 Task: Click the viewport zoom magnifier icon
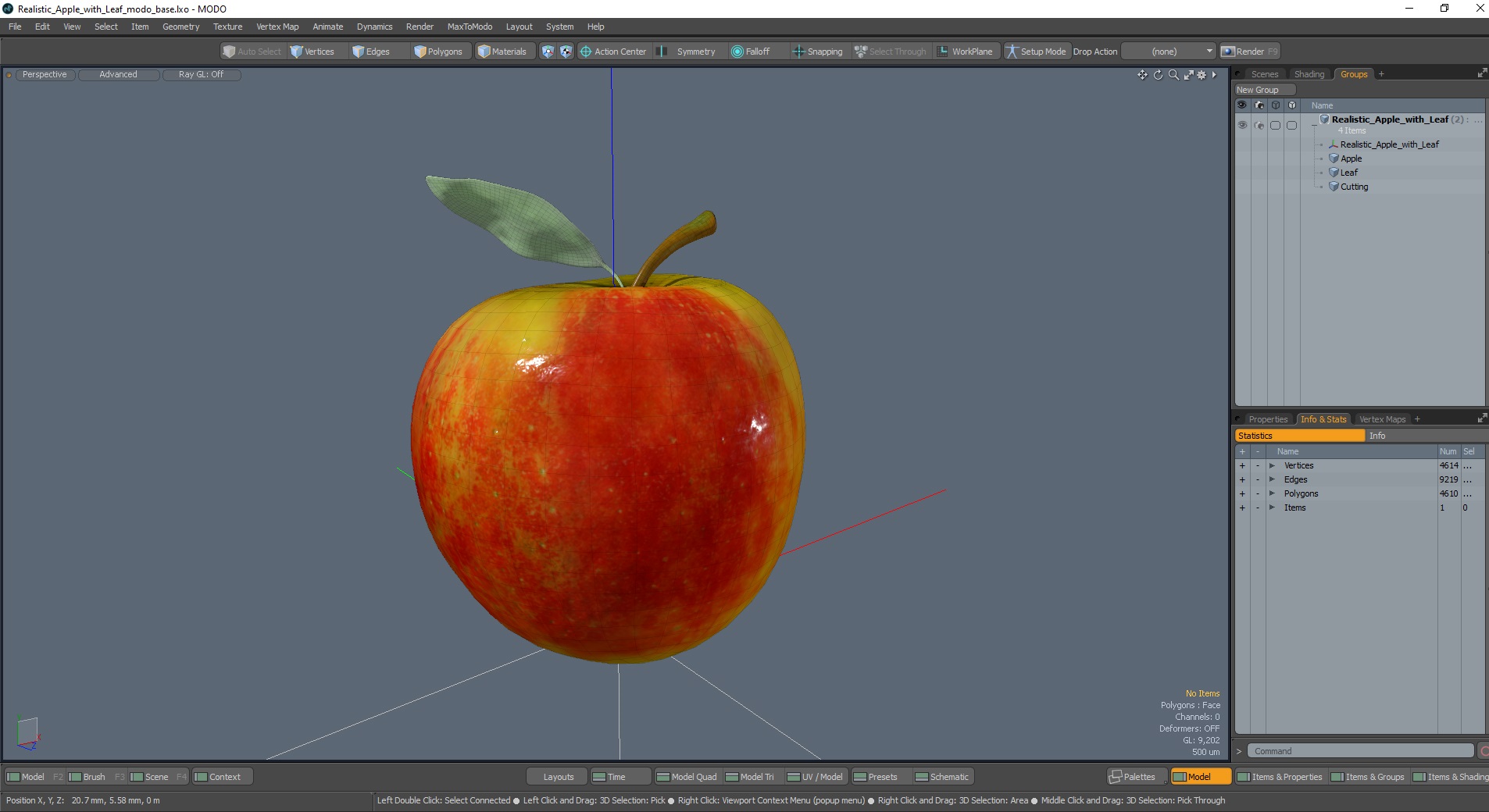click(x=1173, y=75)
